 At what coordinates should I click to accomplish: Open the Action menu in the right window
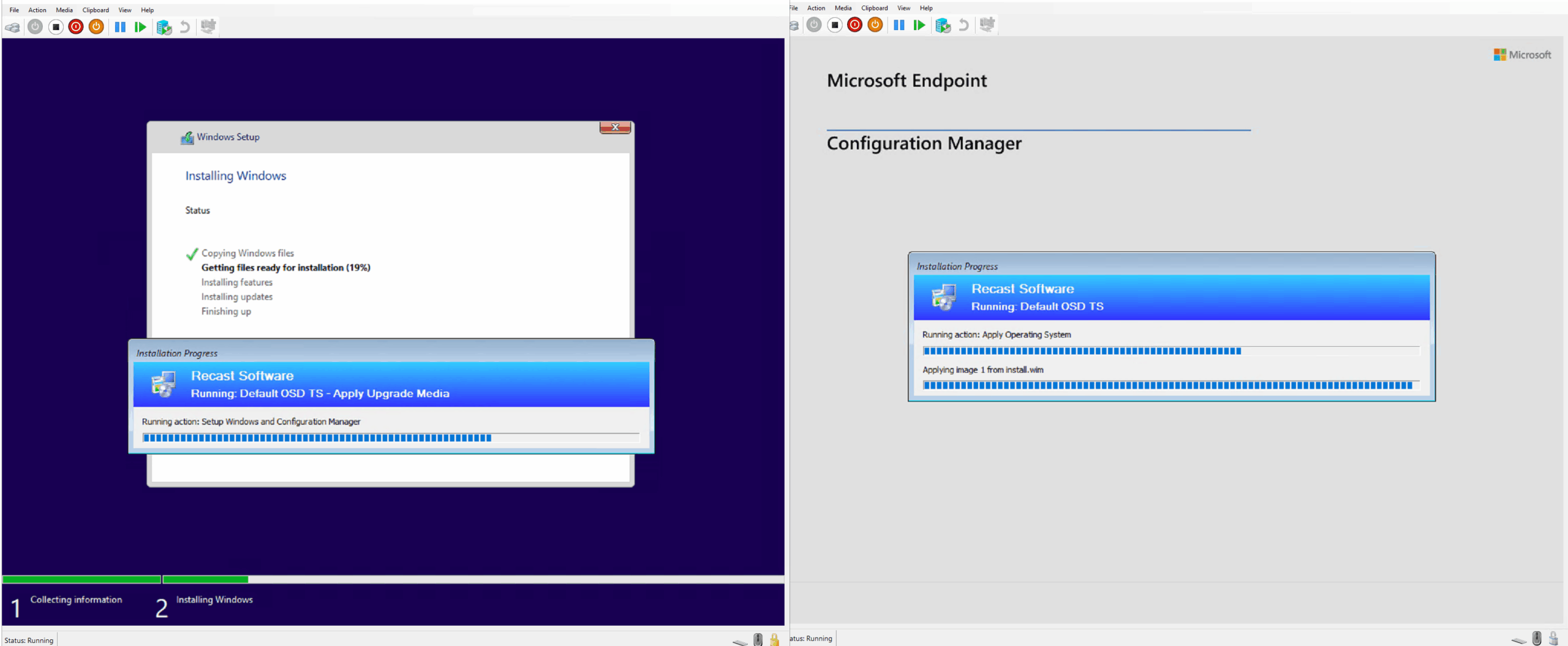[816, 8]
